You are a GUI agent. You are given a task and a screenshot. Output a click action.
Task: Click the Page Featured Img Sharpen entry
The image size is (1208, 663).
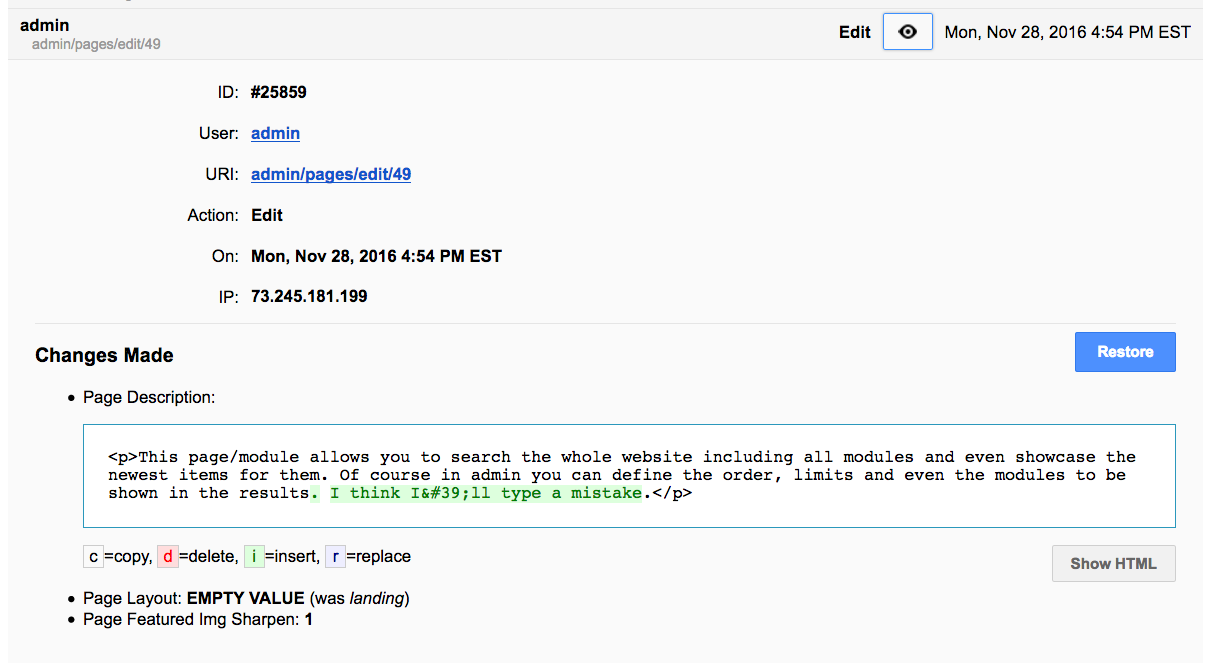(198, 619)
